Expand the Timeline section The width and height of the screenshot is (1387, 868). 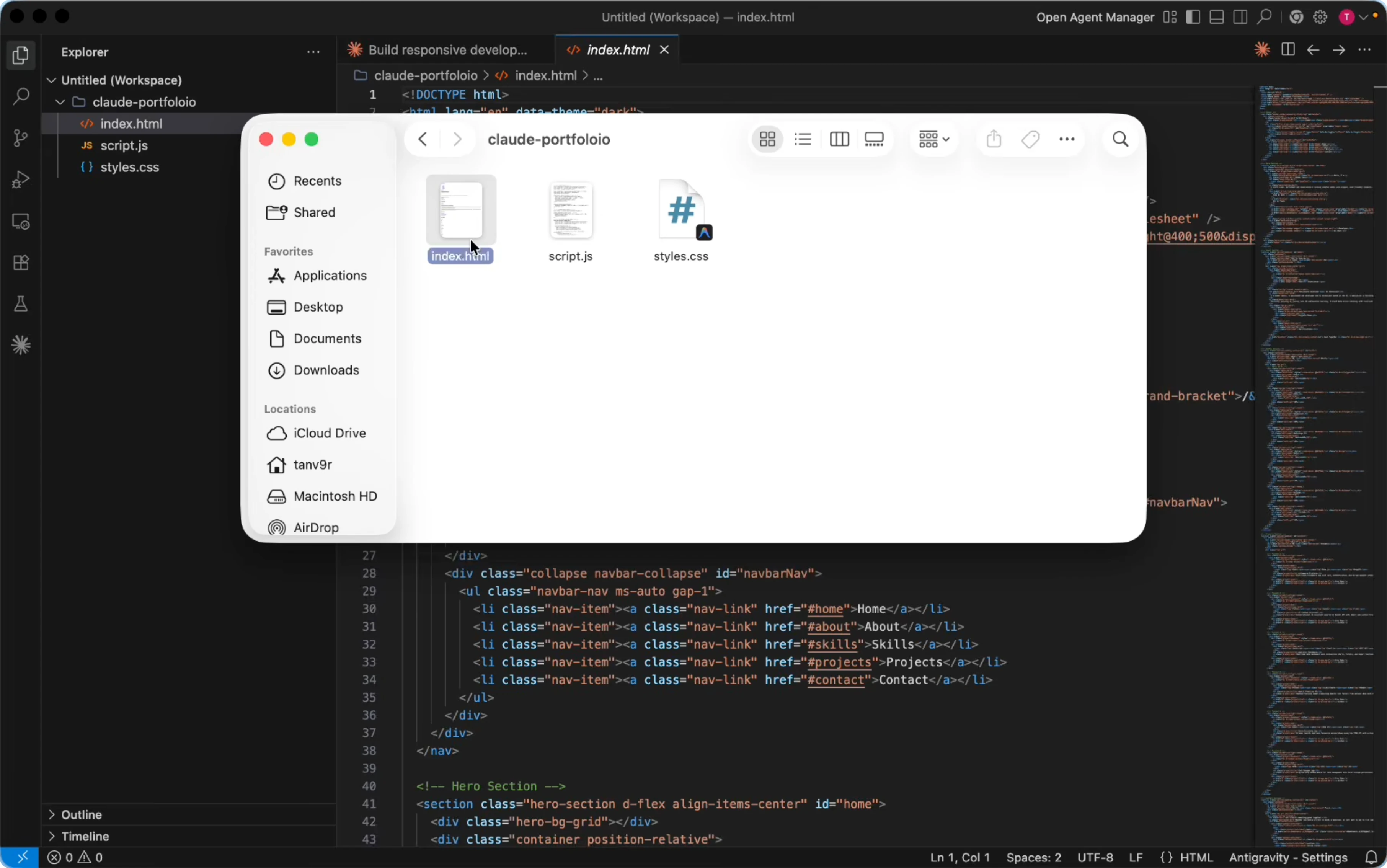[x=52, y=836]
